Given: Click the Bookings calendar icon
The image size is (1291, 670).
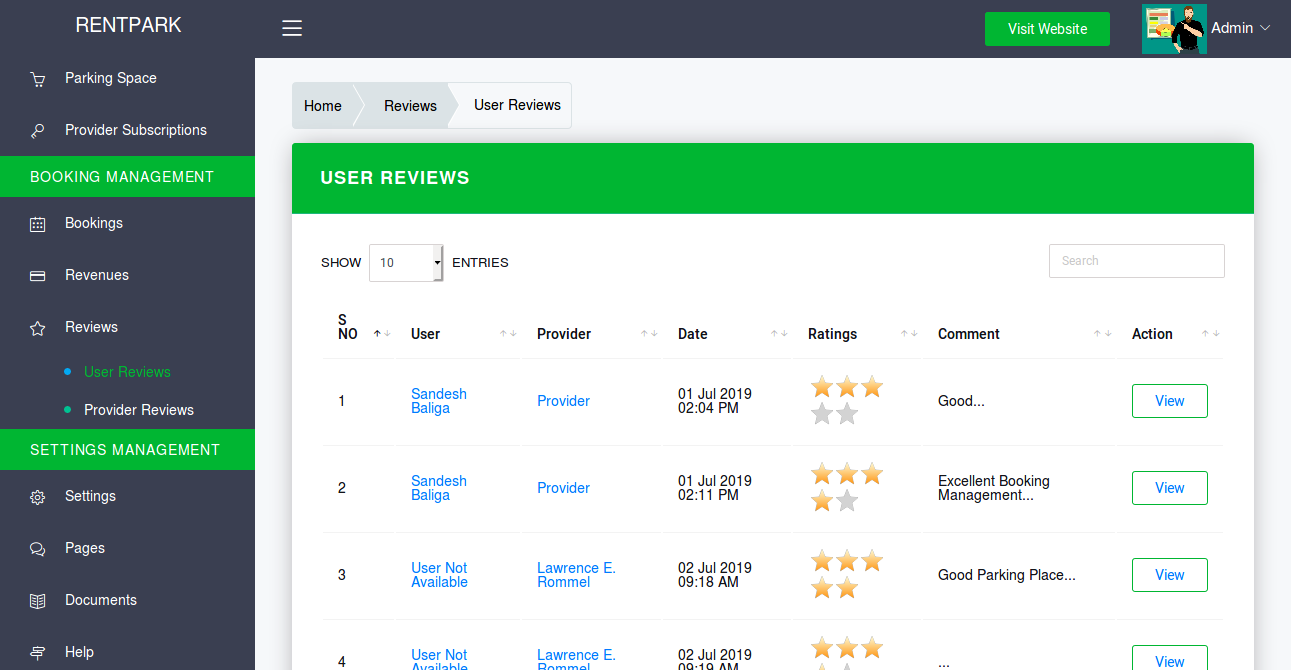Looking at the screenshot, I should coord(38,224).
